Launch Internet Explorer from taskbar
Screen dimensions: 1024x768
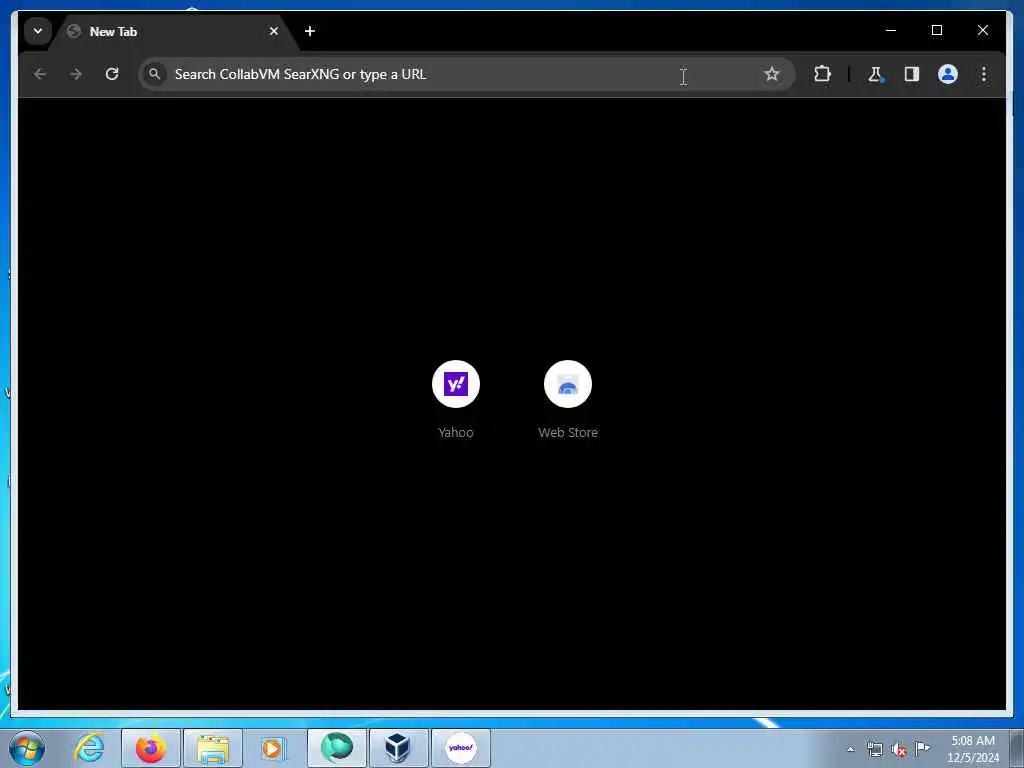[89, 748]
